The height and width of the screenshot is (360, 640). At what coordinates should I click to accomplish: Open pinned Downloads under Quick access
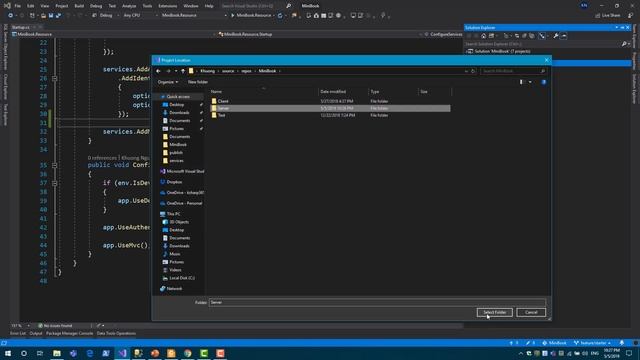click(x=179, y=113)
